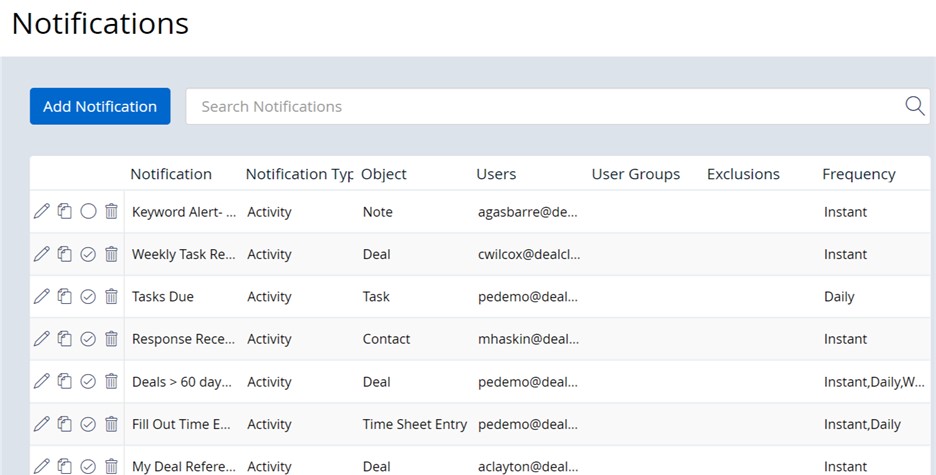Duplicate the Deals > 60 day... notification

(x=64, y=381)
